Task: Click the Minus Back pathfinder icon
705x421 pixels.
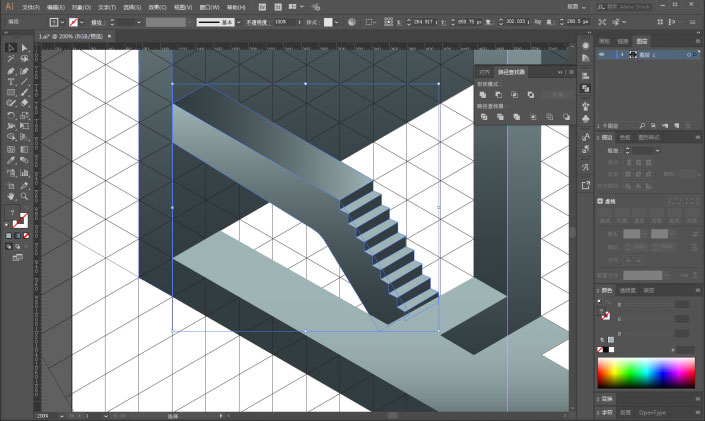Action: [566, 117]
